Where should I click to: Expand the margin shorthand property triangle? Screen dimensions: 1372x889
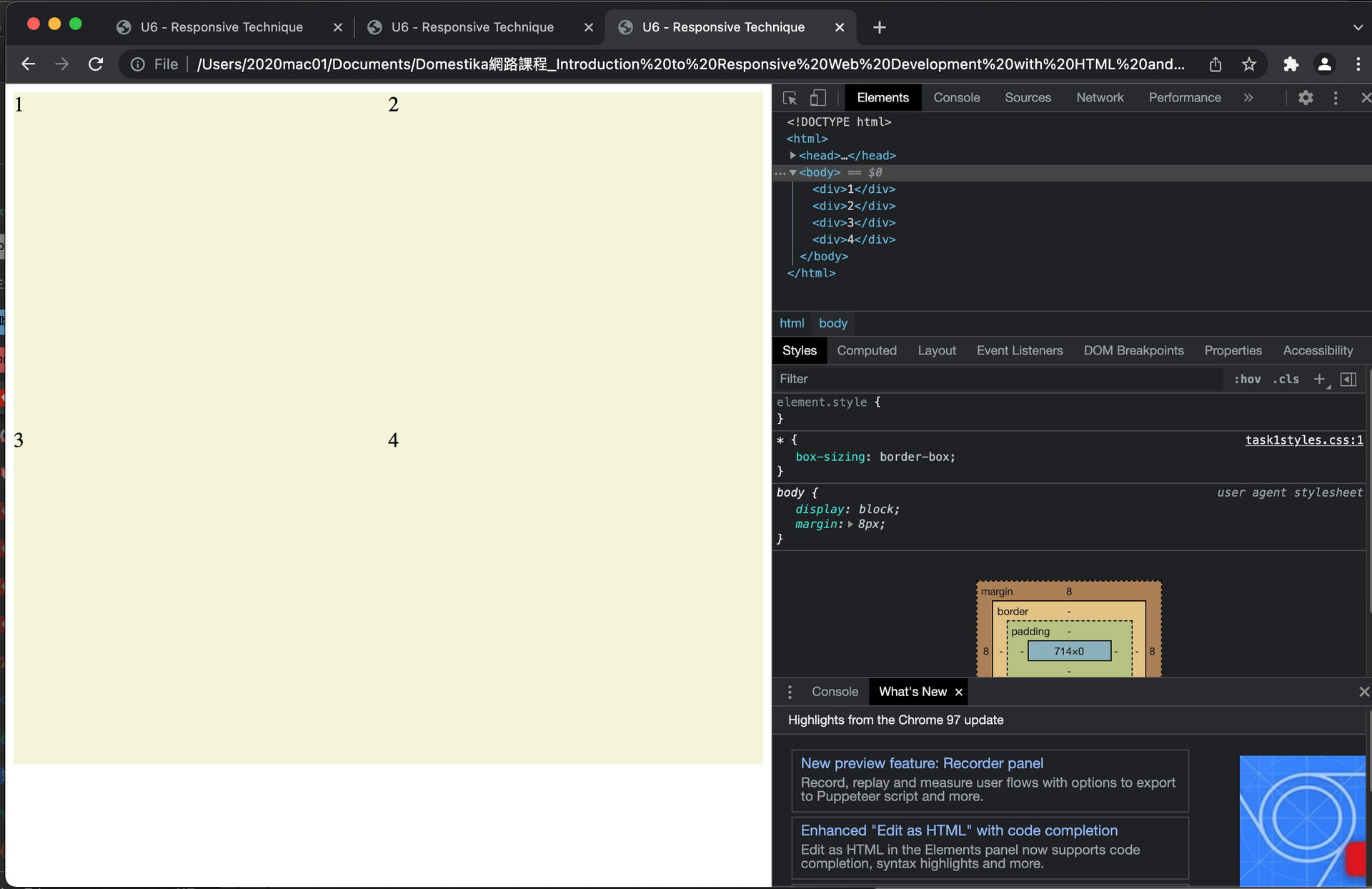[850, 525]
